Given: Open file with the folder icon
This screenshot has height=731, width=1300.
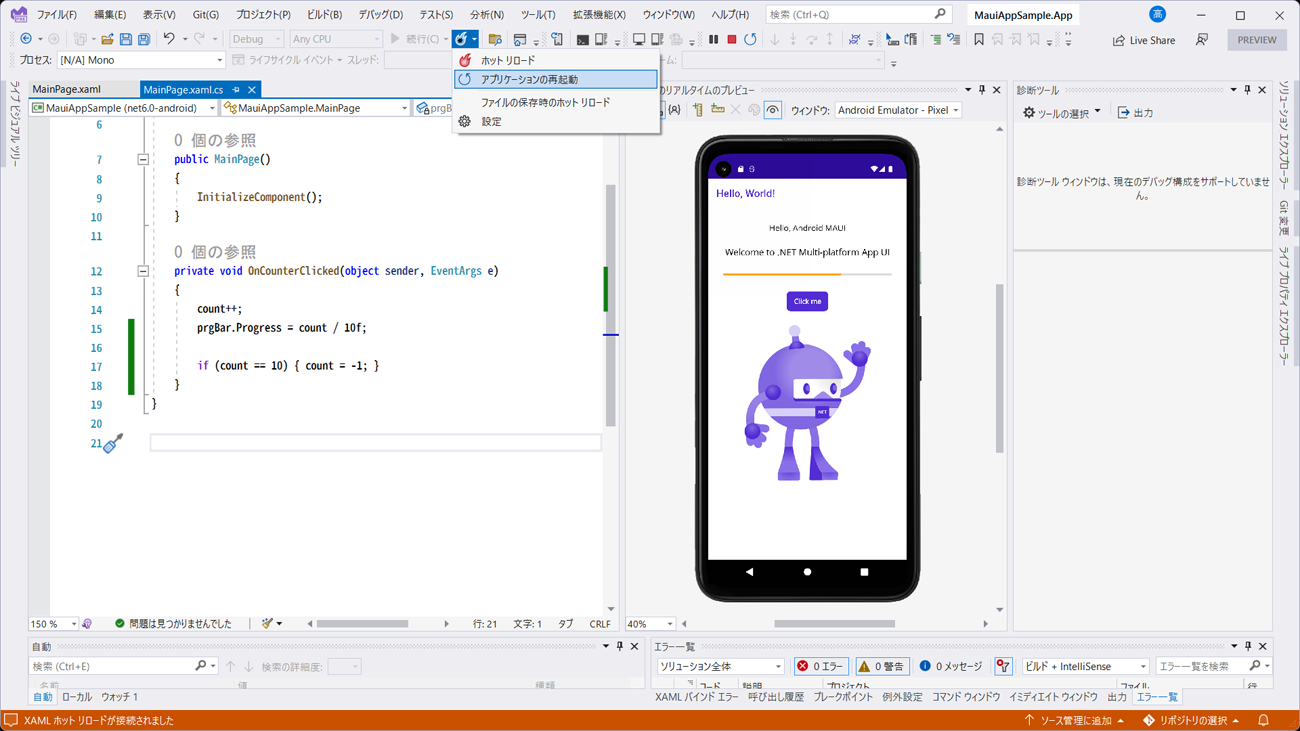Looking at the screenshot, I should [106, 39].
